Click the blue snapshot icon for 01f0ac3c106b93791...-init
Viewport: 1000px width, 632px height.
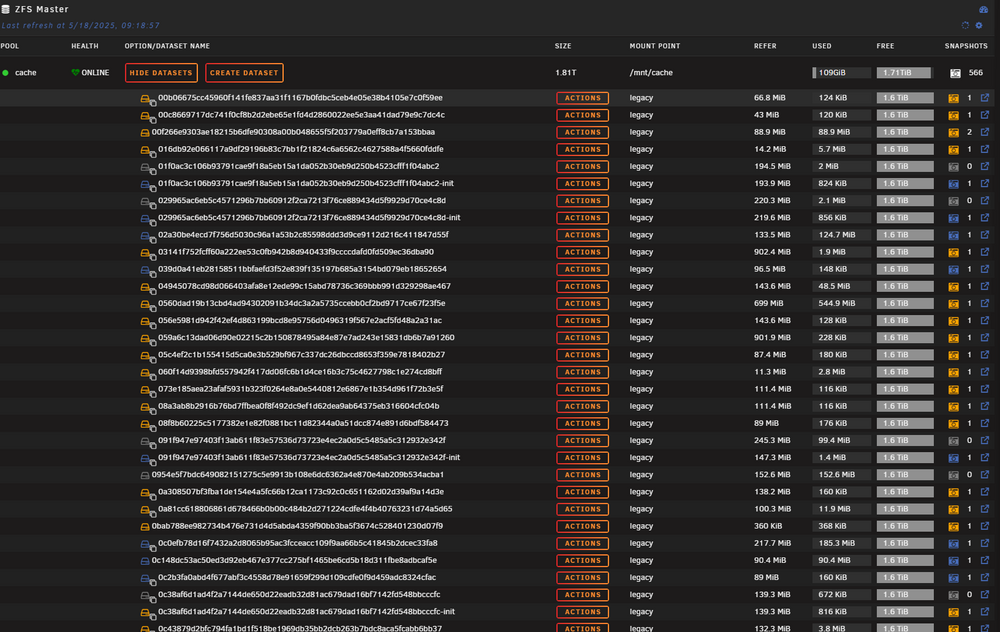[953, 184]
